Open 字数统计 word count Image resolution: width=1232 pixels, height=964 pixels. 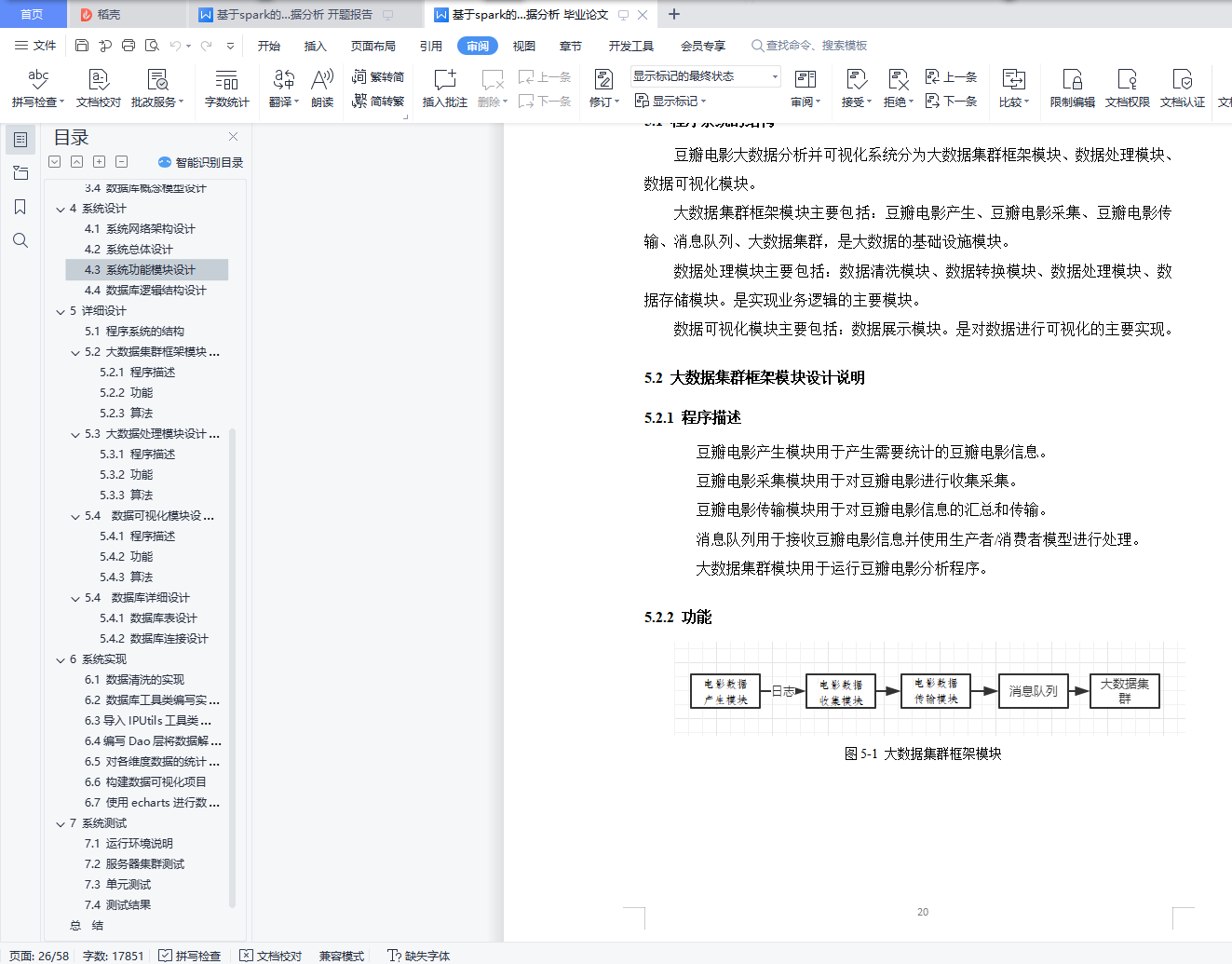click(x=226, y=88)
